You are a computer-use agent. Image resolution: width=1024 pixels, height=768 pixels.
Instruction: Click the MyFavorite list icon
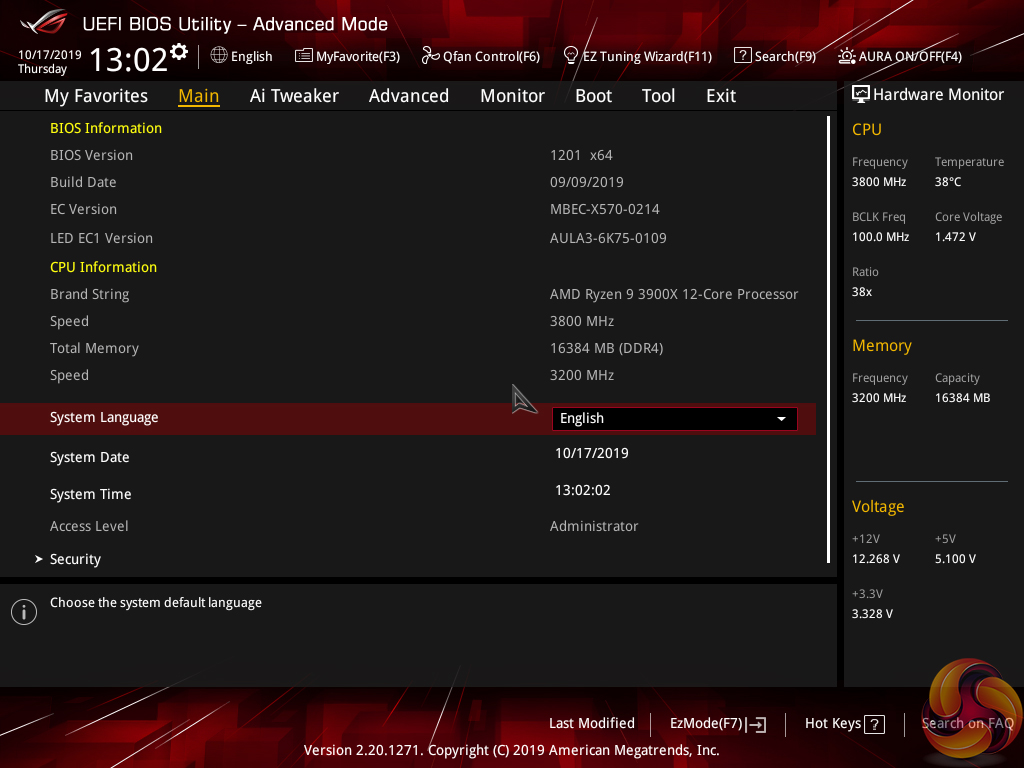[304, 56]
